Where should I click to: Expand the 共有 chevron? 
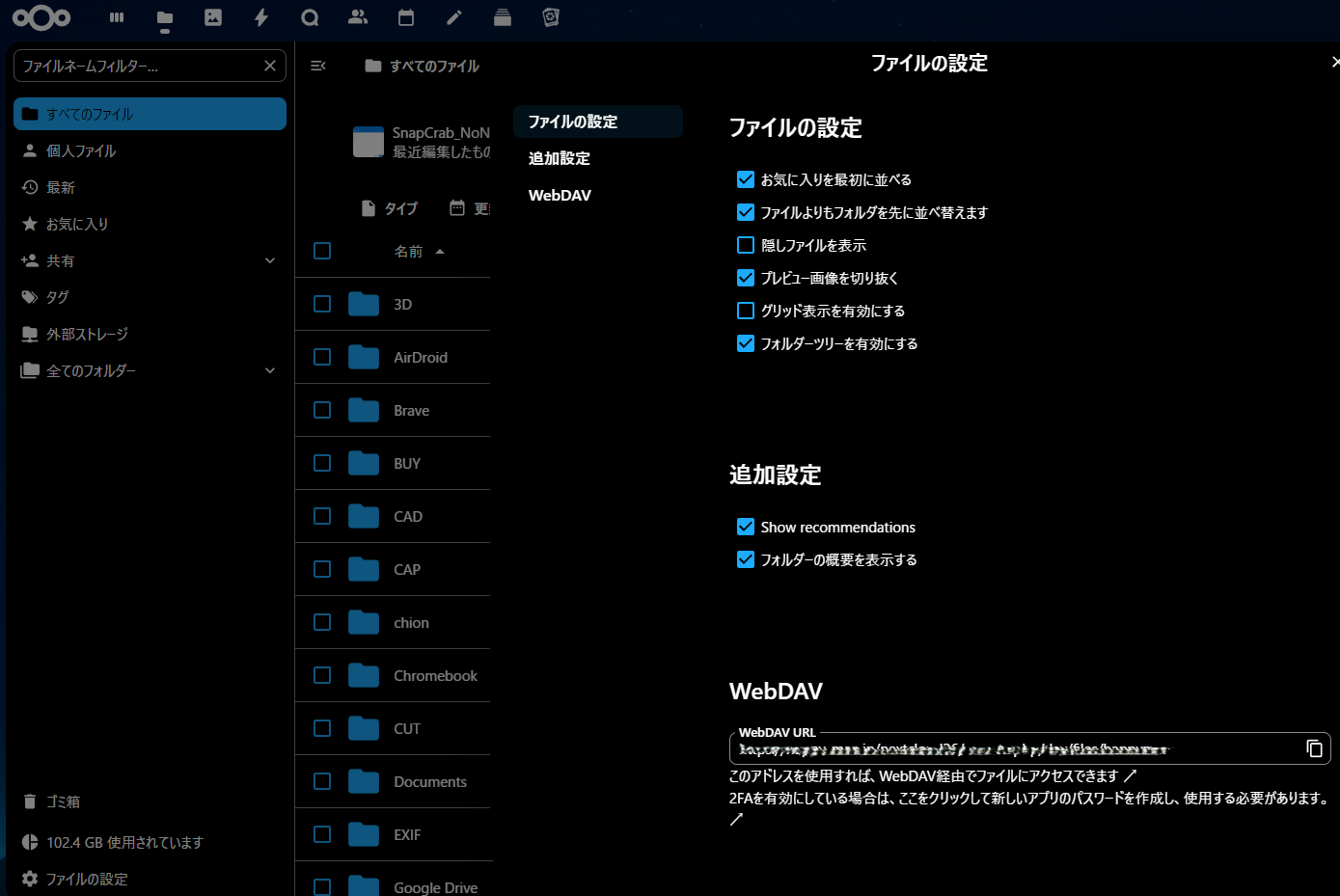(x=270, y=260)
